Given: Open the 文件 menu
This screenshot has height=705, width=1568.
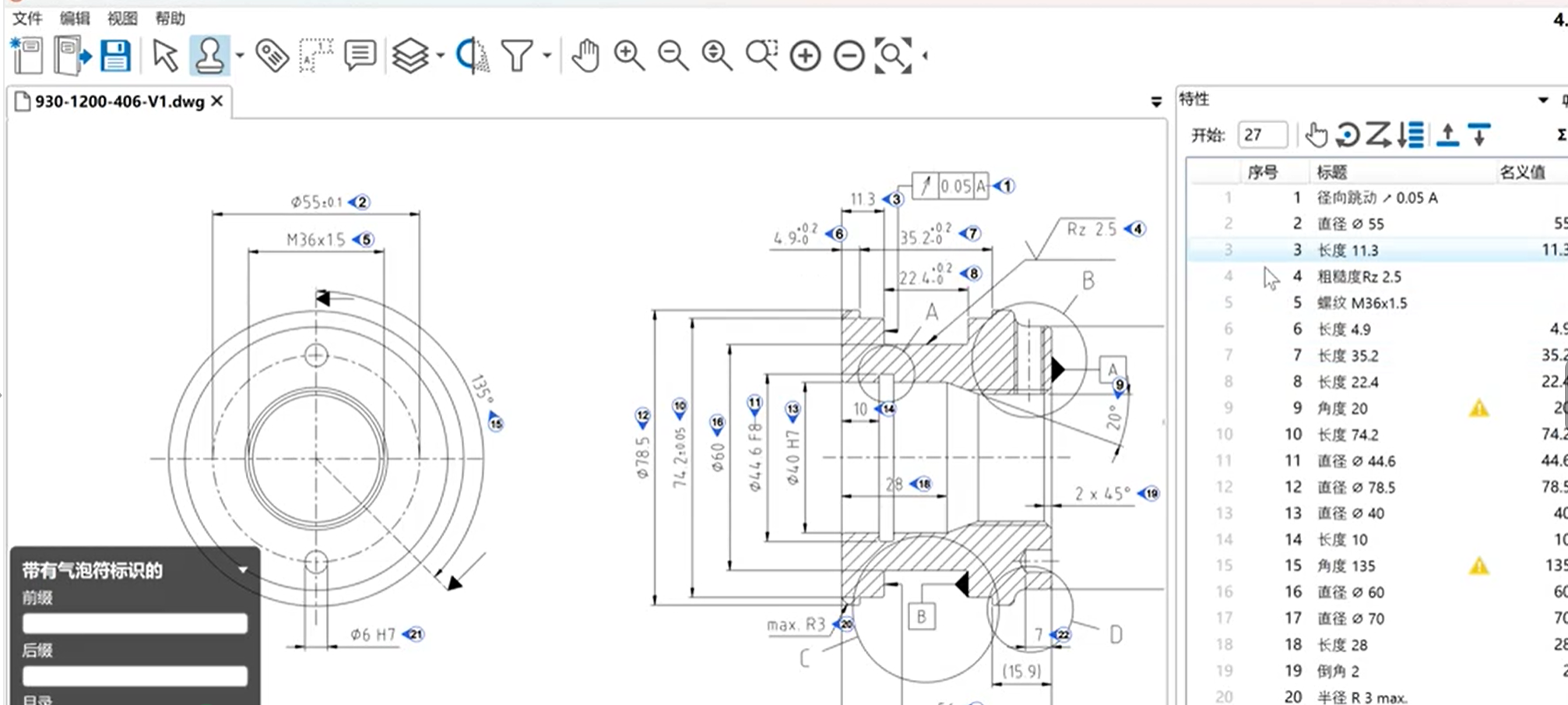Looking at the screenshot, I should pos(27,18).
